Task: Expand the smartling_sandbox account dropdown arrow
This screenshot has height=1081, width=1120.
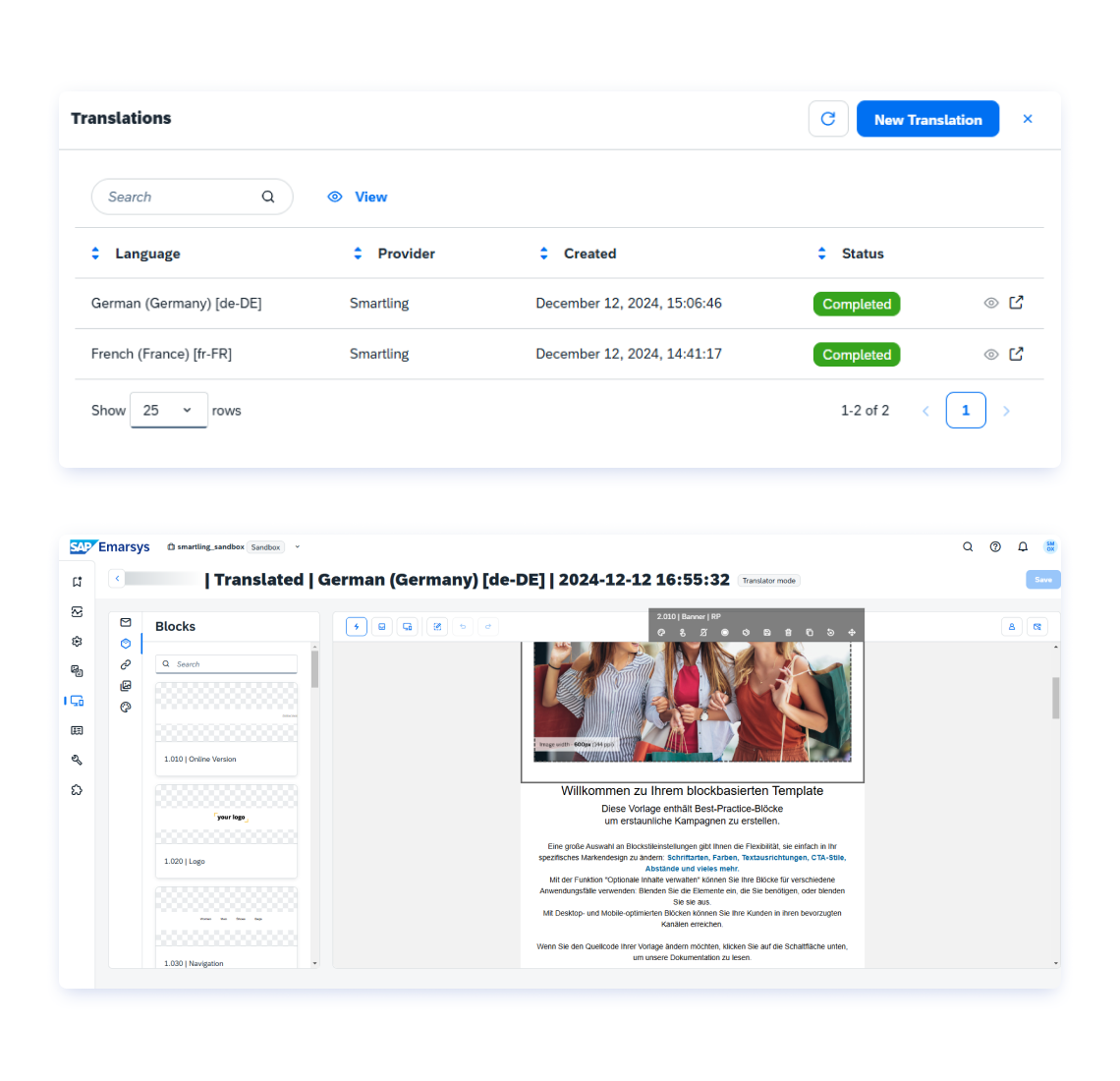Action: pyautogui.click(x=298, y=546)
